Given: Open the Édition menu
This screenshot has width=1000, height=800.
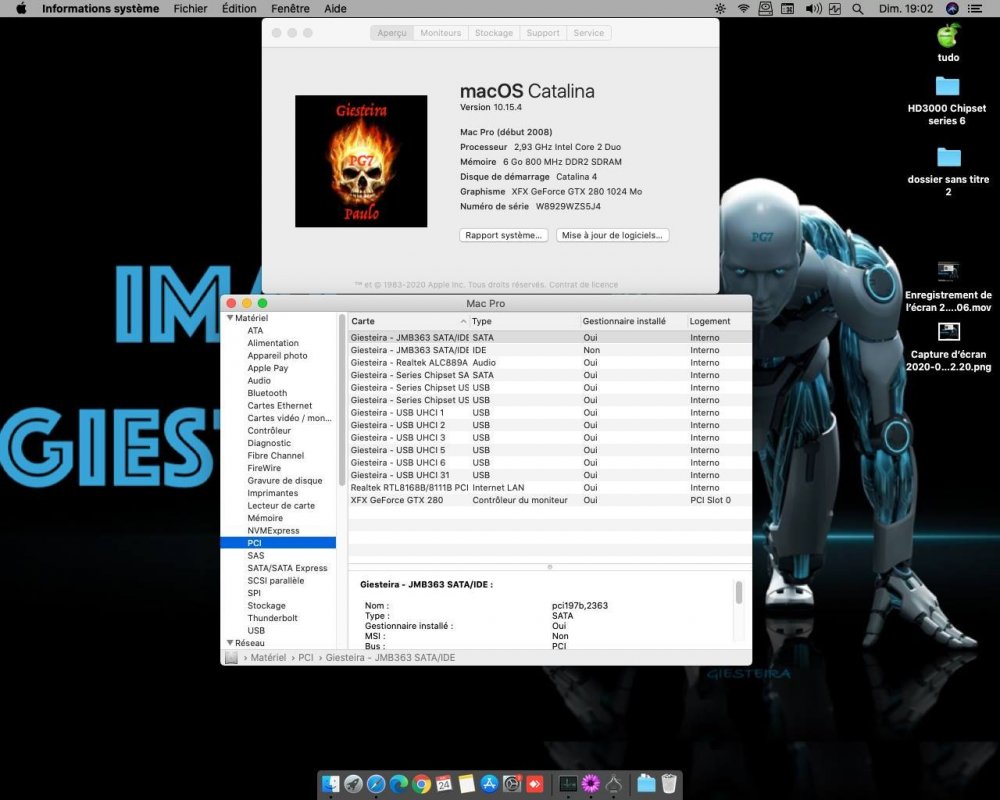Looking at the screenshot, I should click(x=239, y=8).
